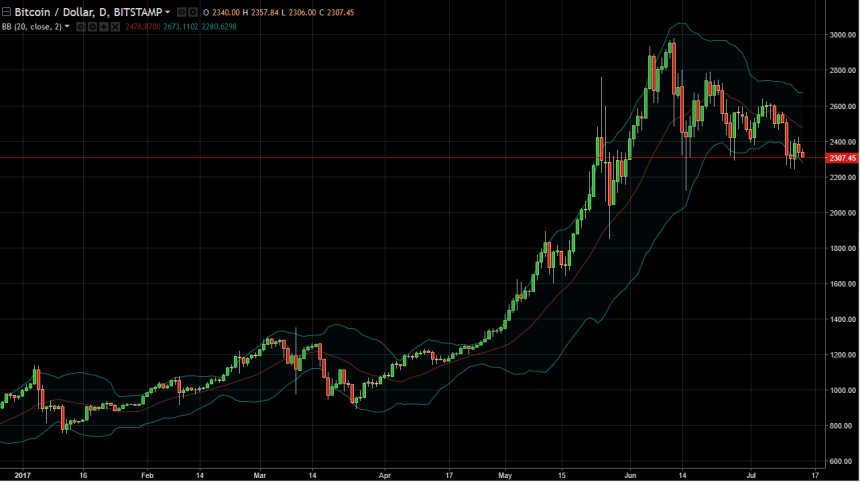Click the open value 2340.00
The image size is (860, 482).
(226, 12)
